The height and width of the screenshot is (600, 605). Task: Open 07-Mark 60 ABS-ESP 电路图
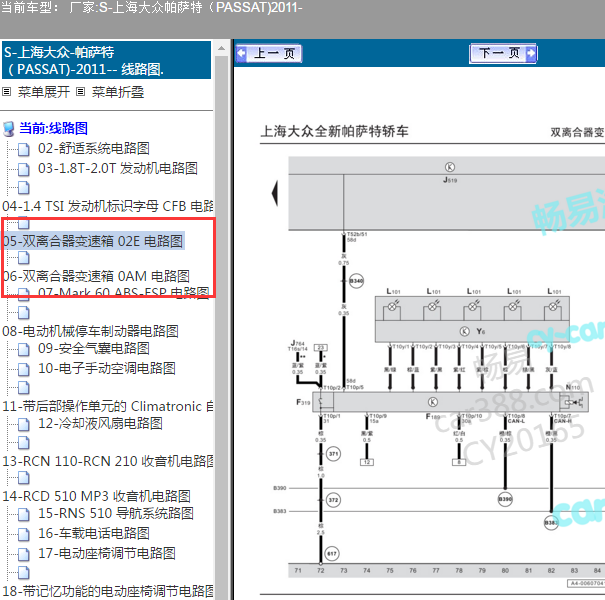pos(123,292)
